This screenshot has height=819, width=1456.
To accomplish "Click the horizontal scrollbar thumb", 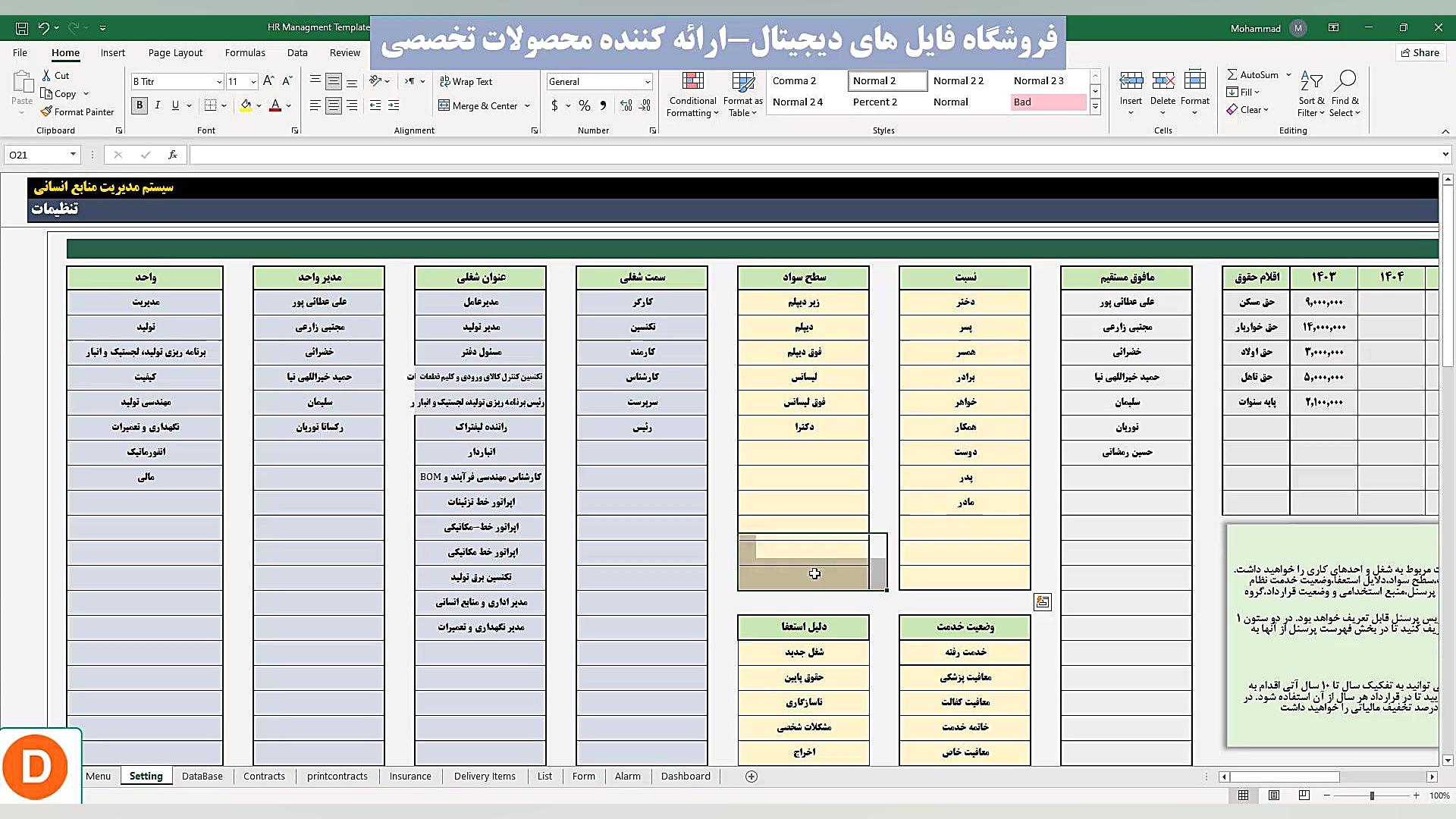I will tap(1285, 777).
